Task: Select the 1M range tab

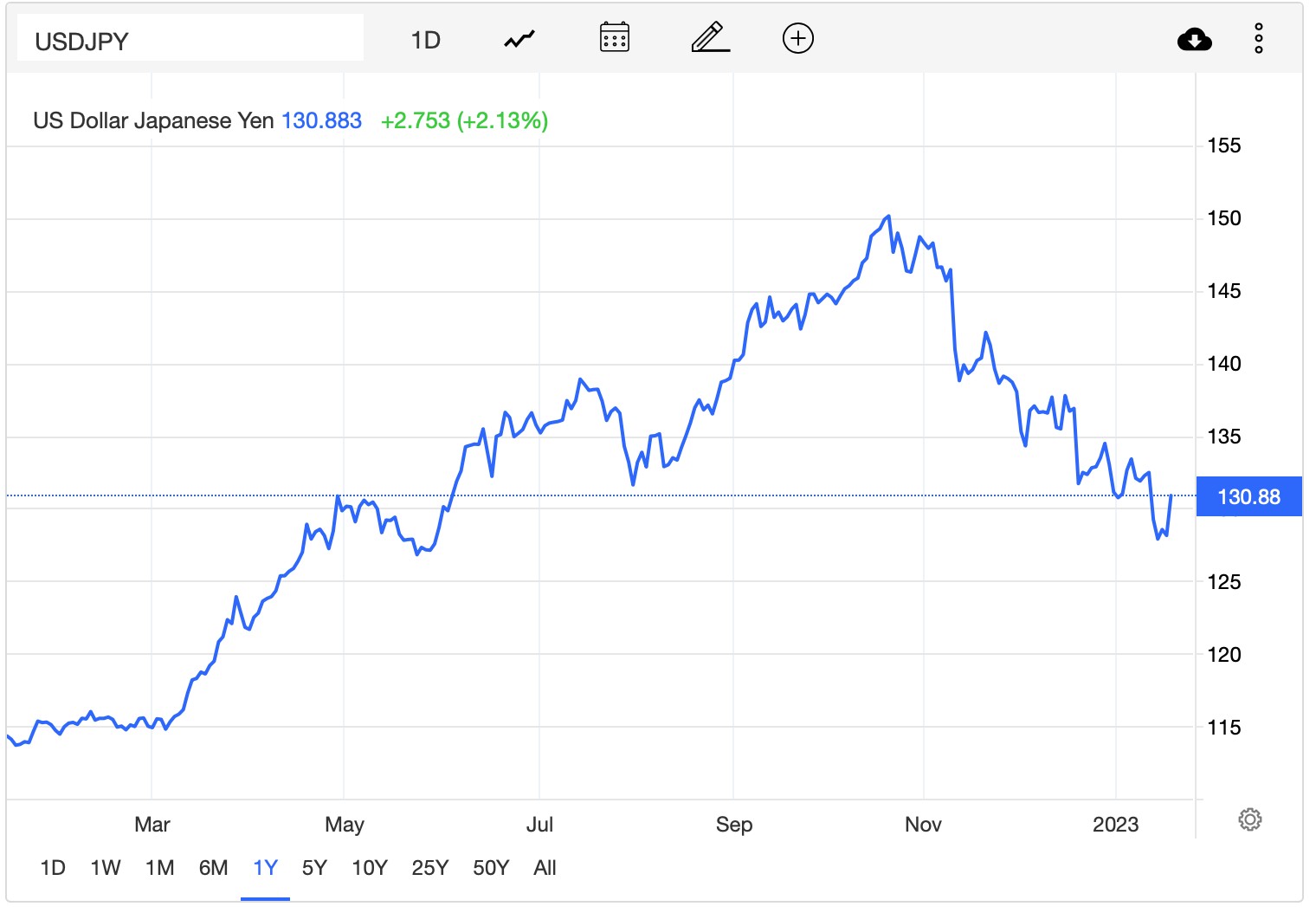Action: click(x=160, y=868)
